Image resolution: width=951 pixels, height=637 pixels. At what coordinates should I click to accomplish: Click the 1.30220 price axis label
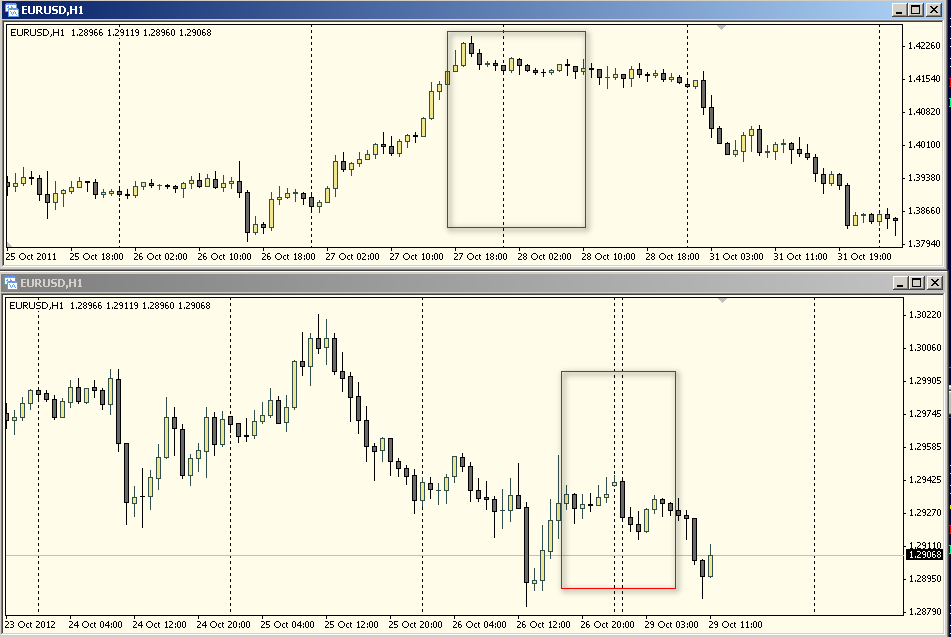click(925, 314)
